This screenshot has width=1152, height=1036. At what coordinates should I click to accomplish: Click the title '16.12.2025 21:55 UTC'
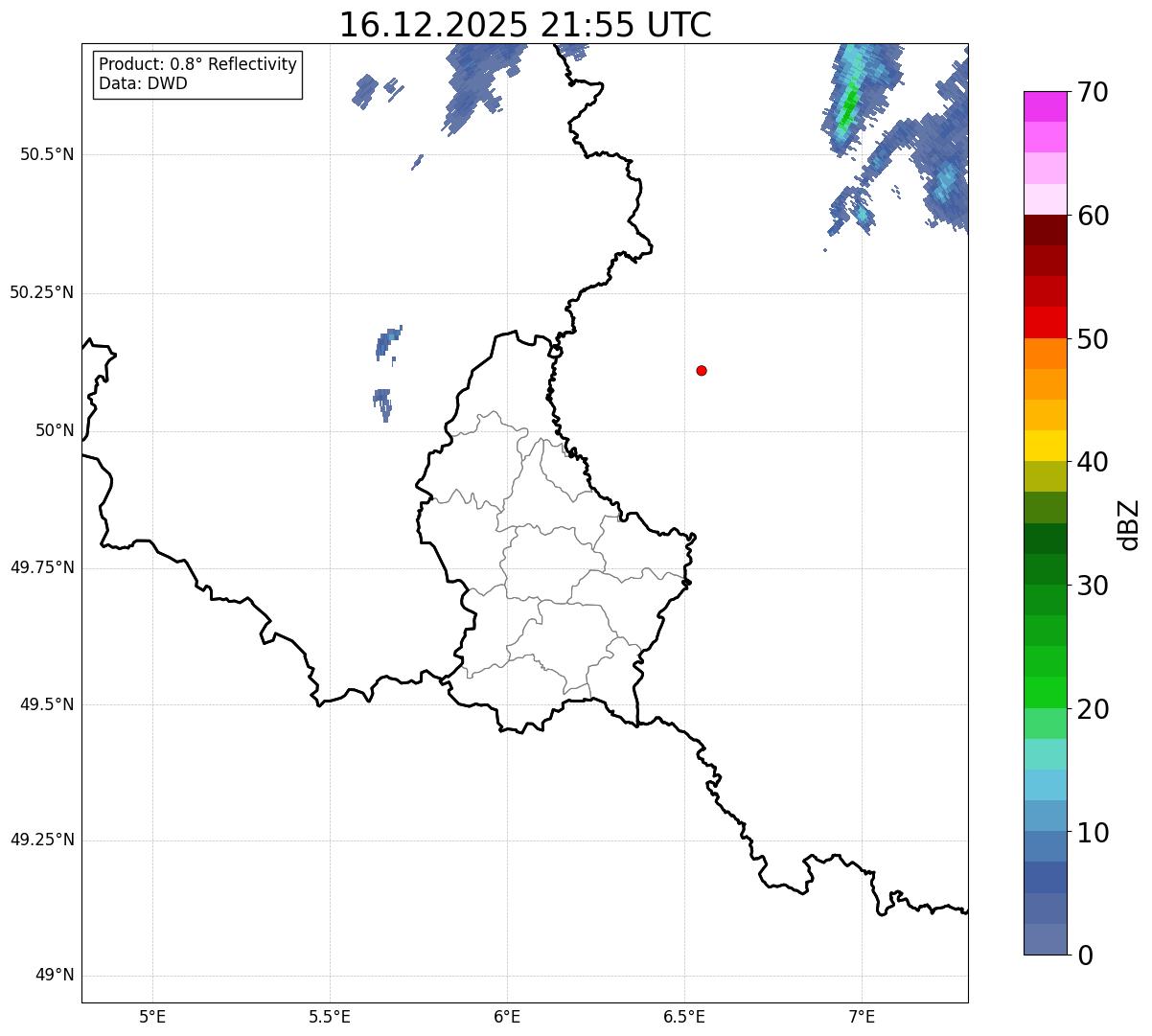click(525, 25)
